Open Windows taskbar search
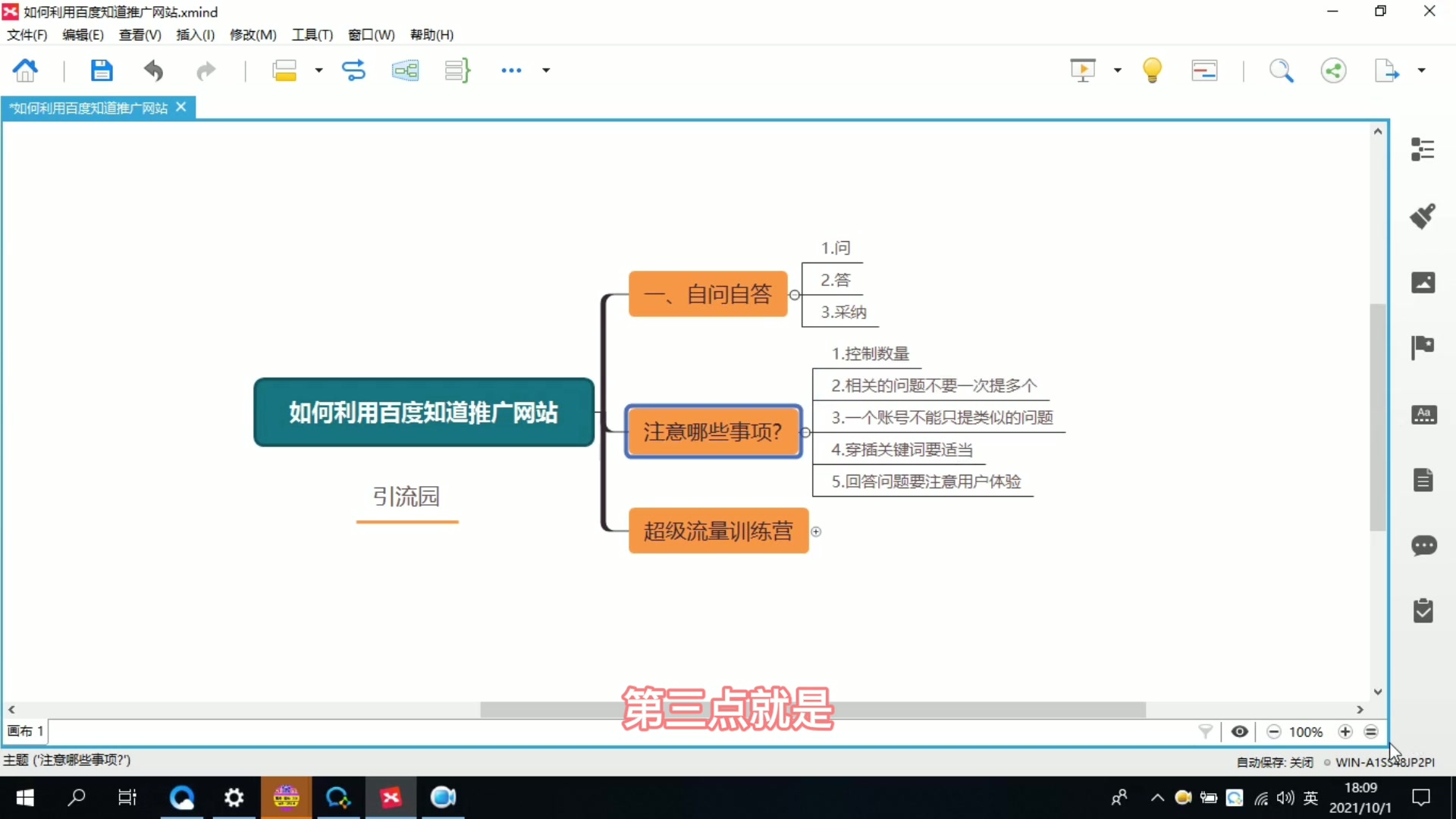The height and width of the screenshot is (819, 1456). pyautogui.click(x=77, y=798)
